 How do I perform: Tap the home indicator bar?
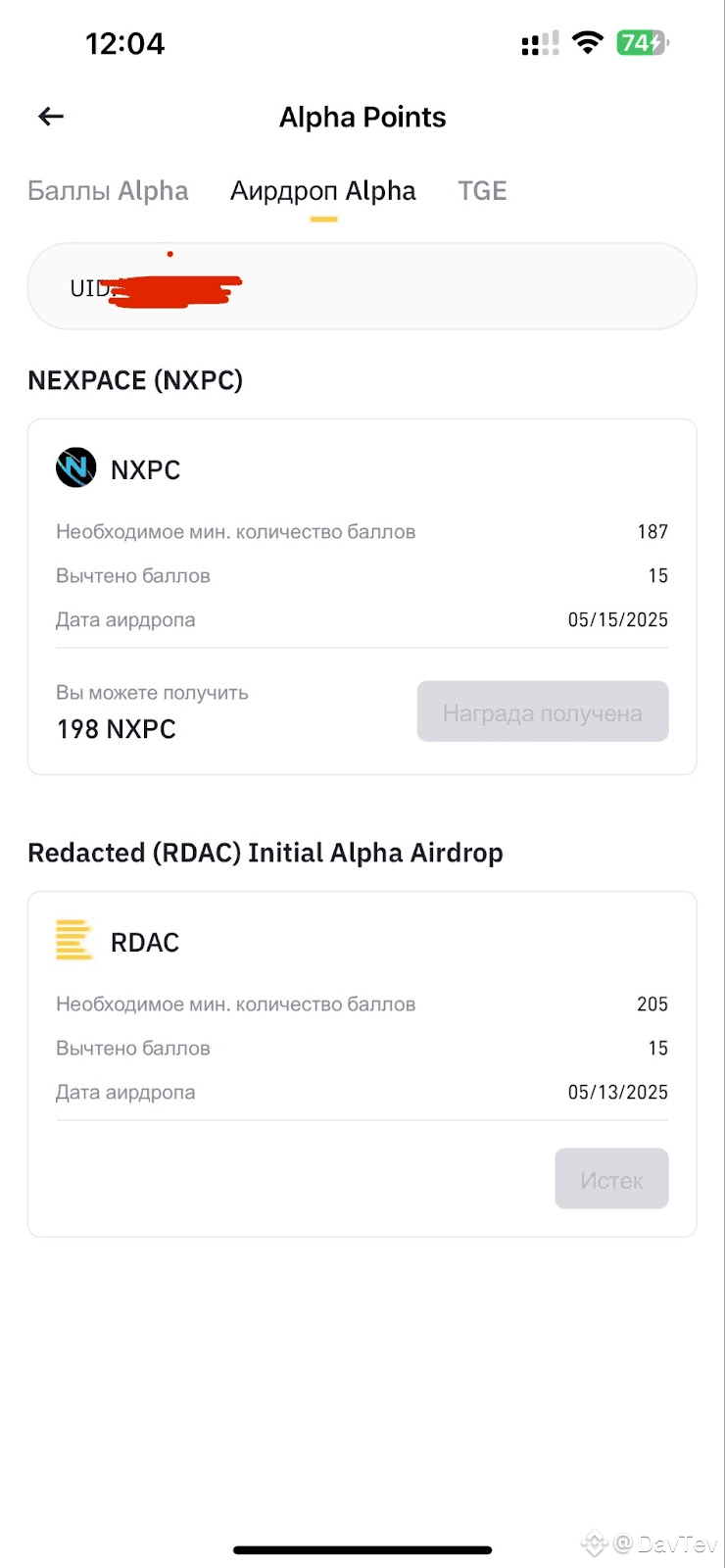(x=362, y=1550)
